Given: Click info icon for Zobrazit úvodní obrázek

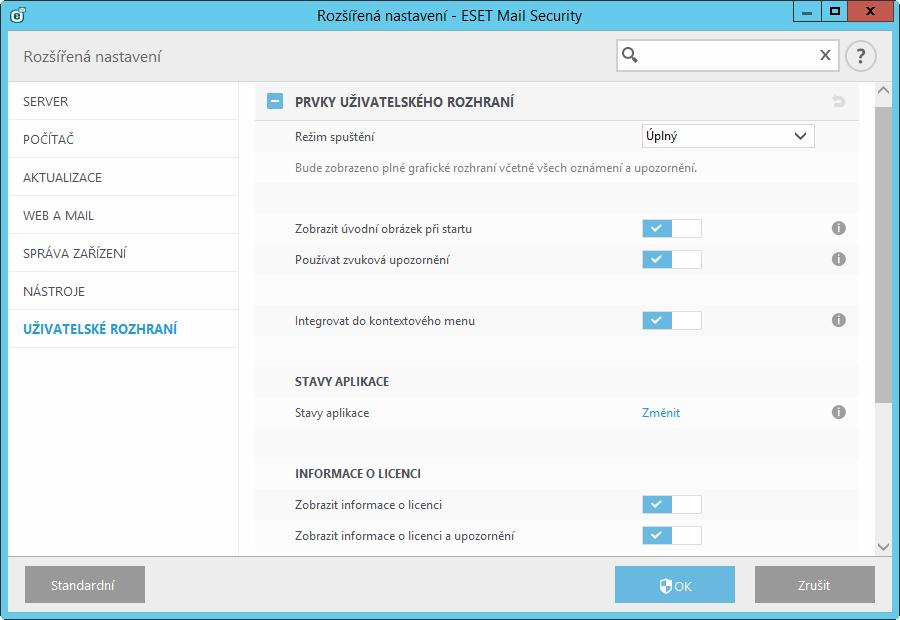Looking at the screenshot, I should click(839, 228).
